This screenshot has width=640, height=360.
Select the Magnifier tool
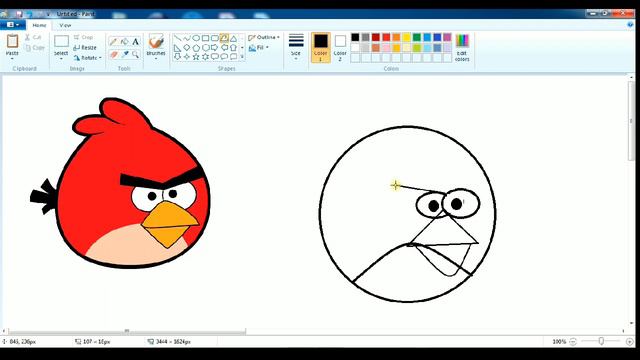(x=136, y=54)
